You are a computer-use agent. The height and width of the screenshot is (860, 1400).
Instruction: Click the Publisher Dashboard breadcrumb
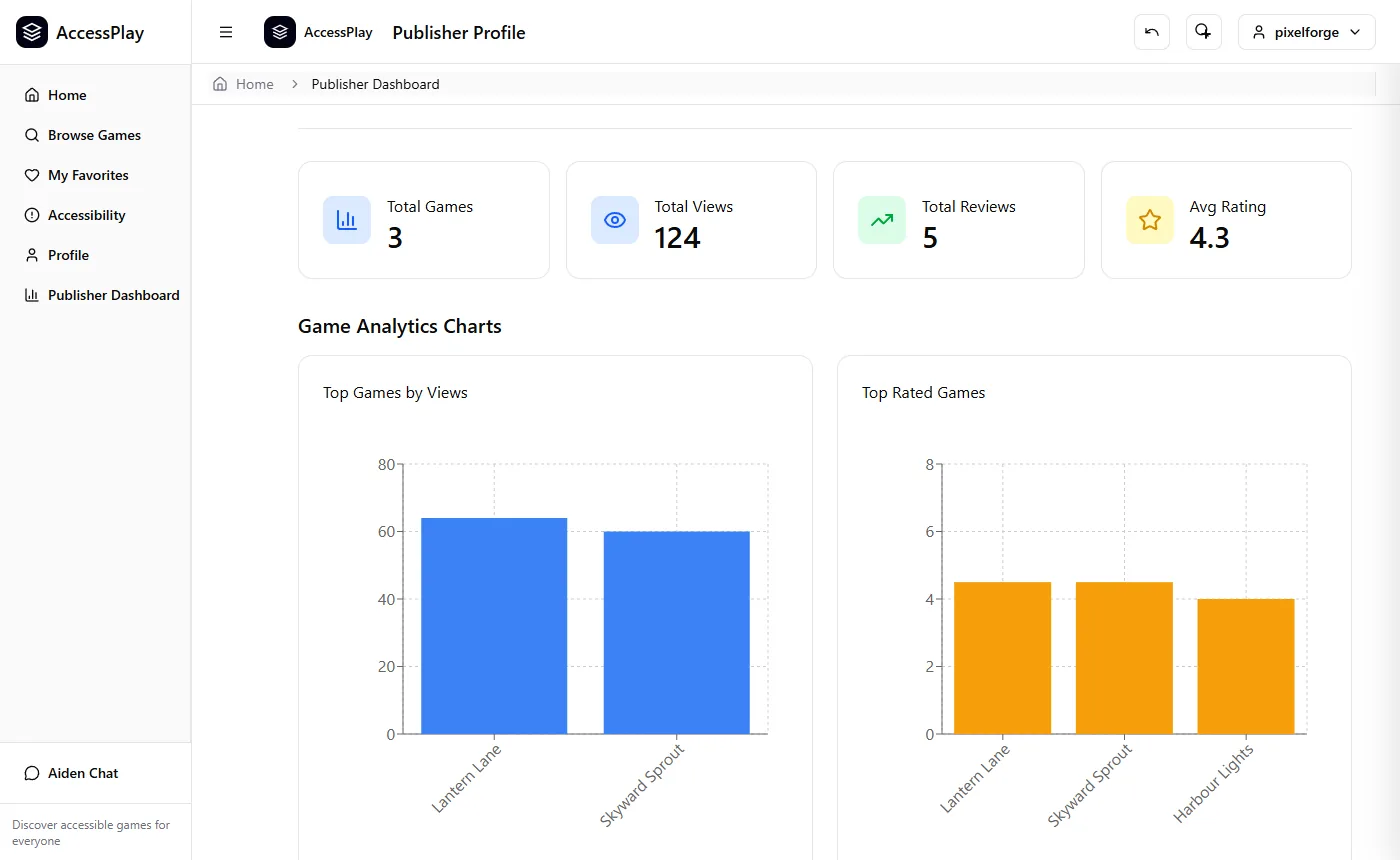375,84
